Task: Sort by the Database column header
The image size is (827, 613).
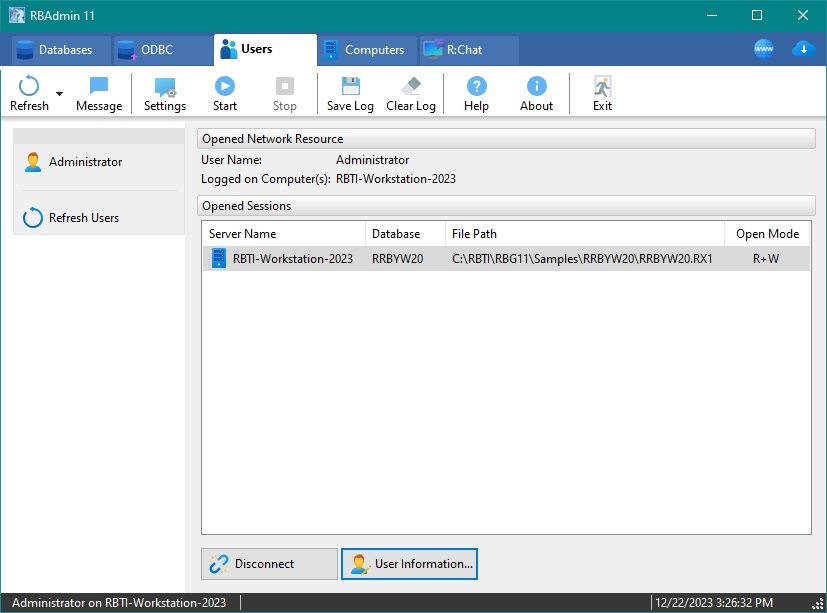Action: click(x=405, y=234)
